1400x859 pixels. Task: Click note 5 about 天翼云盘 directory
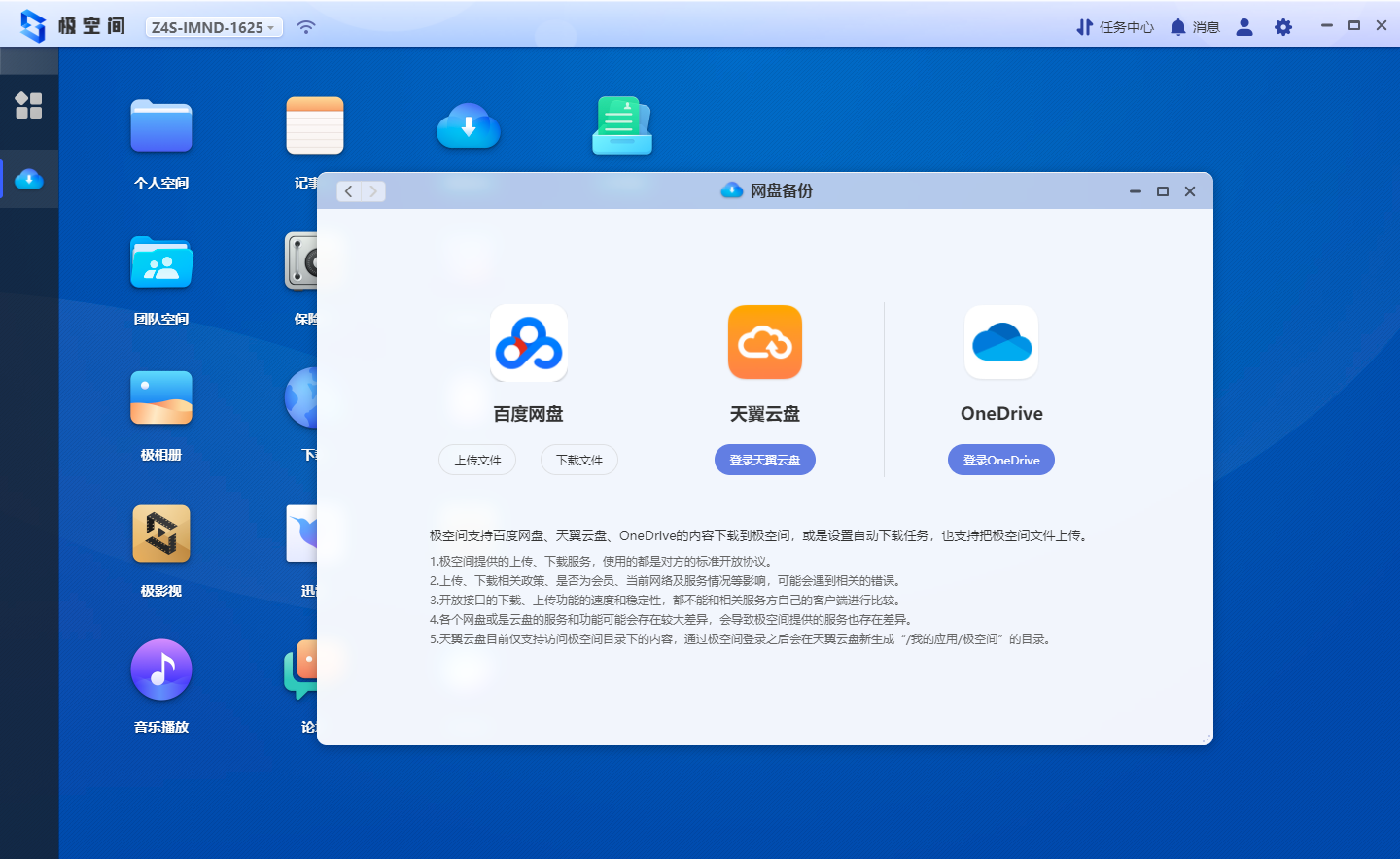pyautogui.click(x=743, y=638)
